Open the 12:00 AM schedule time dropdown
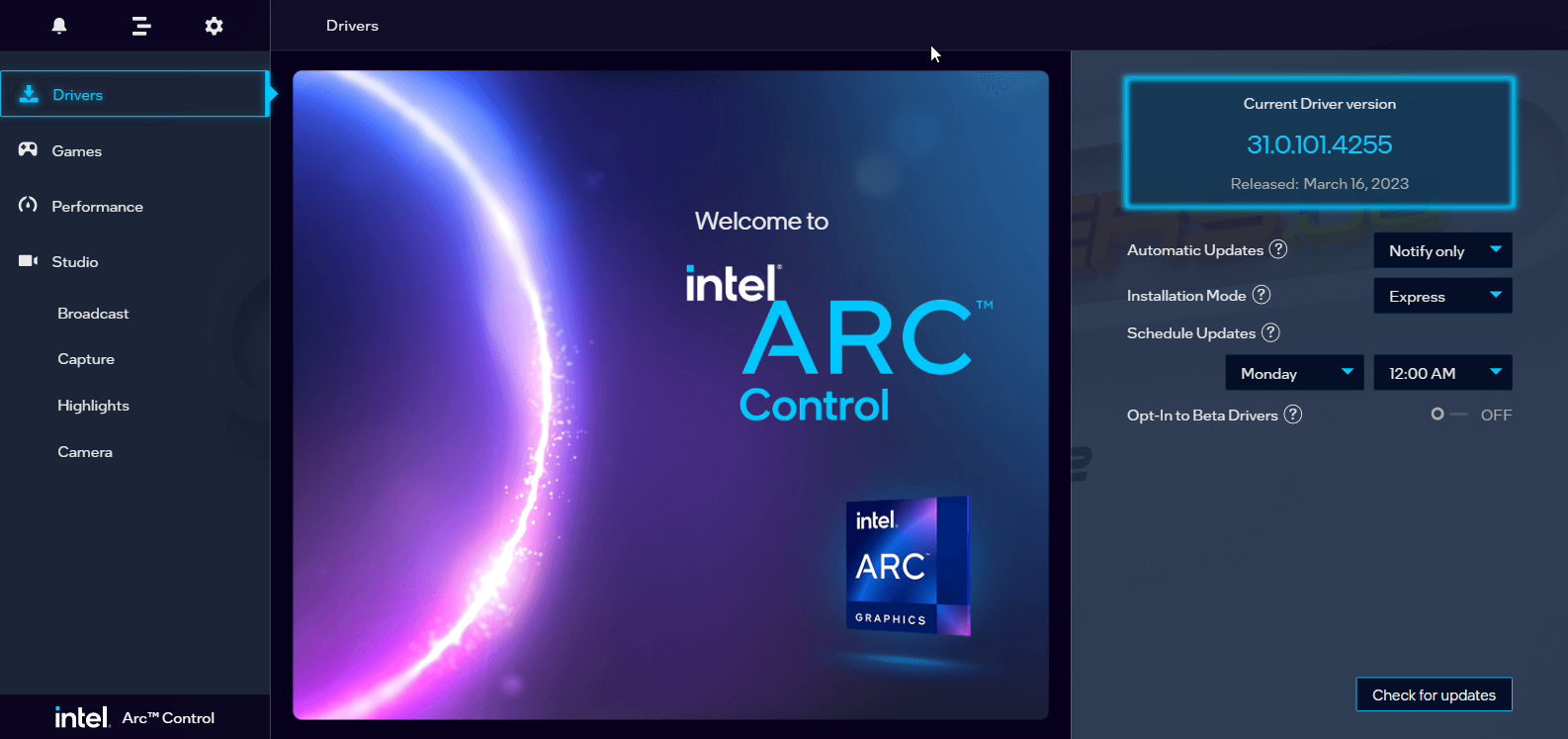Viewport: 1568px width, 739px height. pyautogui.click(x=1442, y=373)
